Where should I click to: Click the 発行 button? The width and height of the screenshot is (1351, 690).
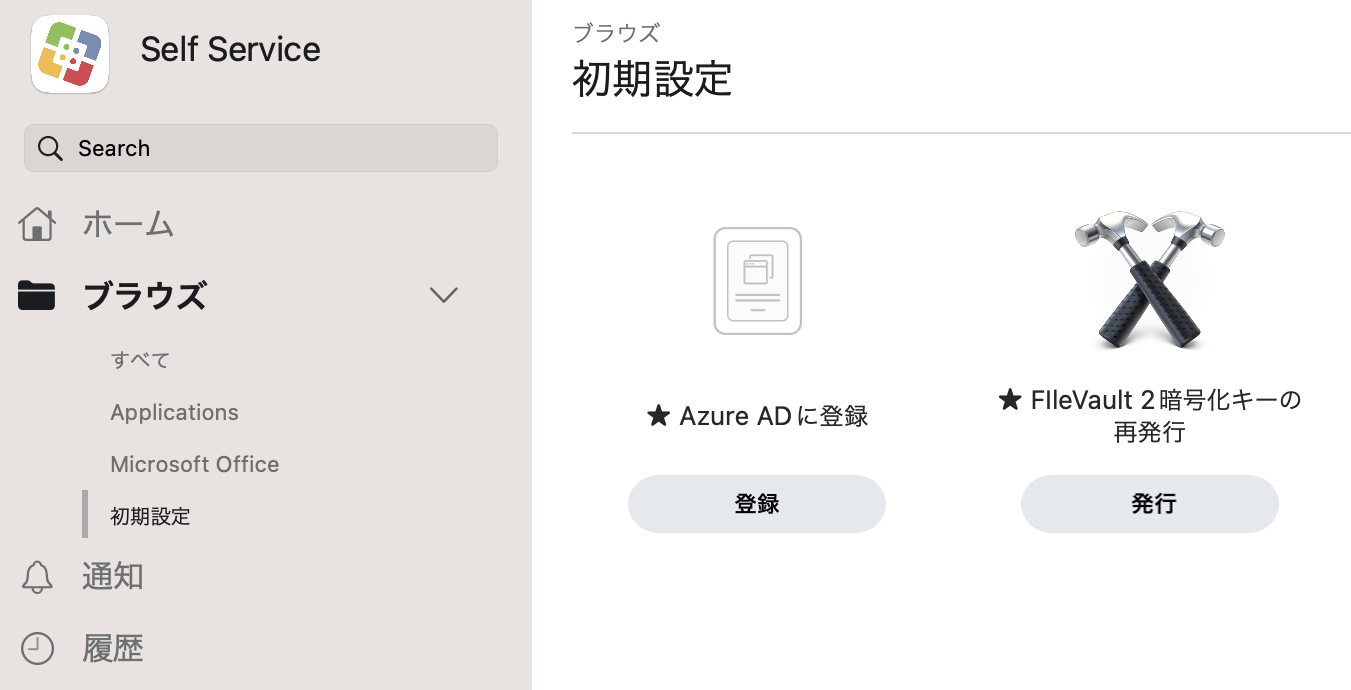tap(1150, 504)
